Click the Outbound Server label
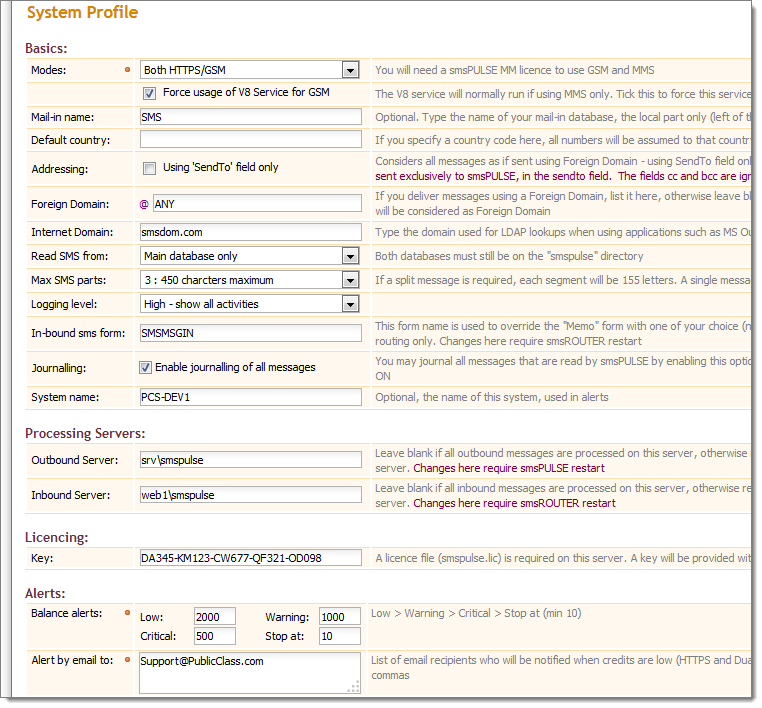 click(x=74, y=460)
